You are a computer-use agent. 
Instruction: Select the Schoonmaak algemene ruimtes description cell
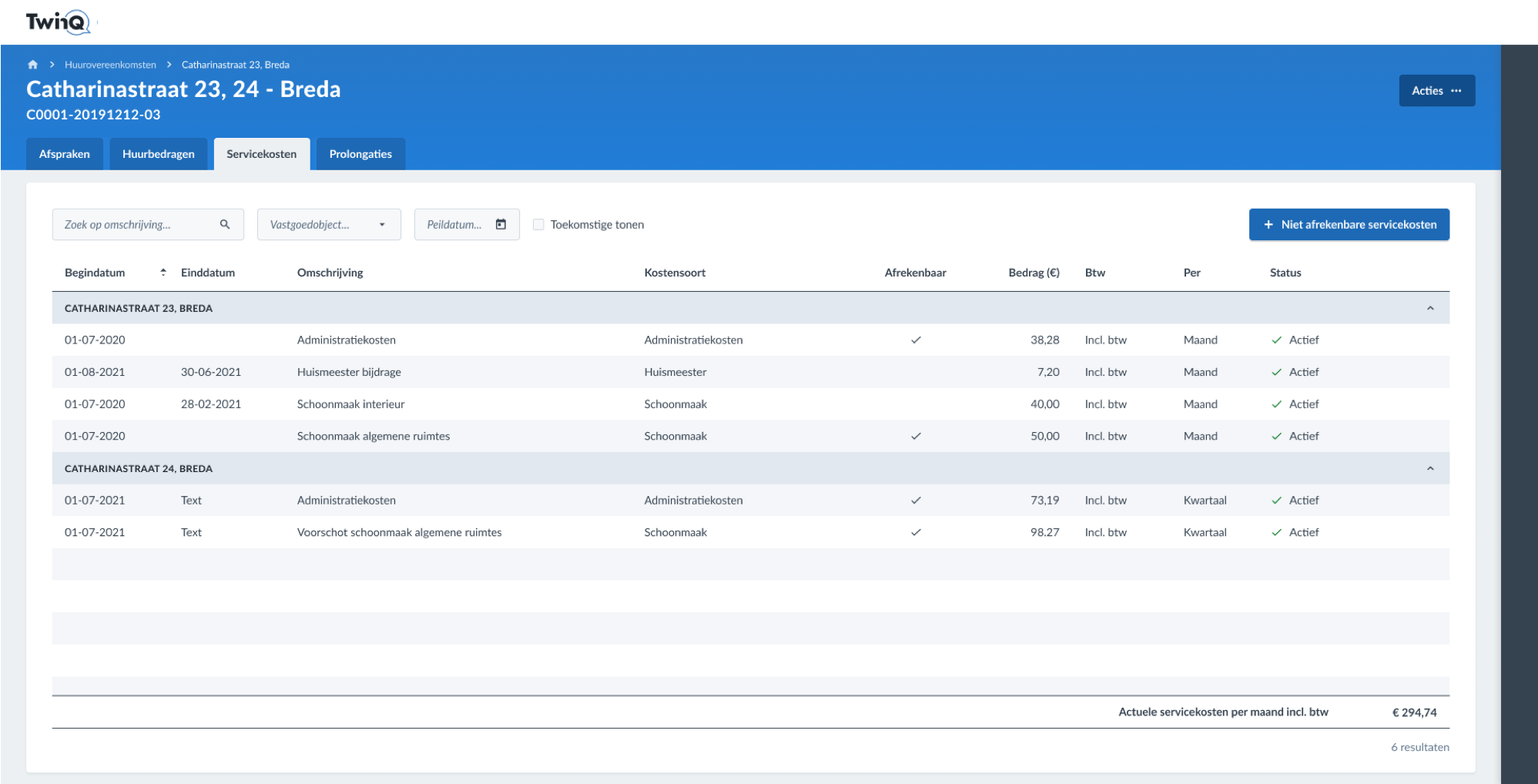coord(374,436)
